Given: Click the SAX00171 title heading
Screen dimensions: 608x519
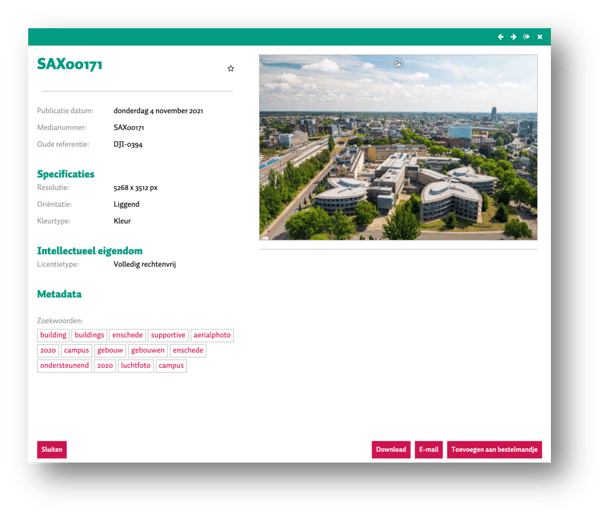Looking at the screenshot, I should pyautogui.click(x=70, y=64).
